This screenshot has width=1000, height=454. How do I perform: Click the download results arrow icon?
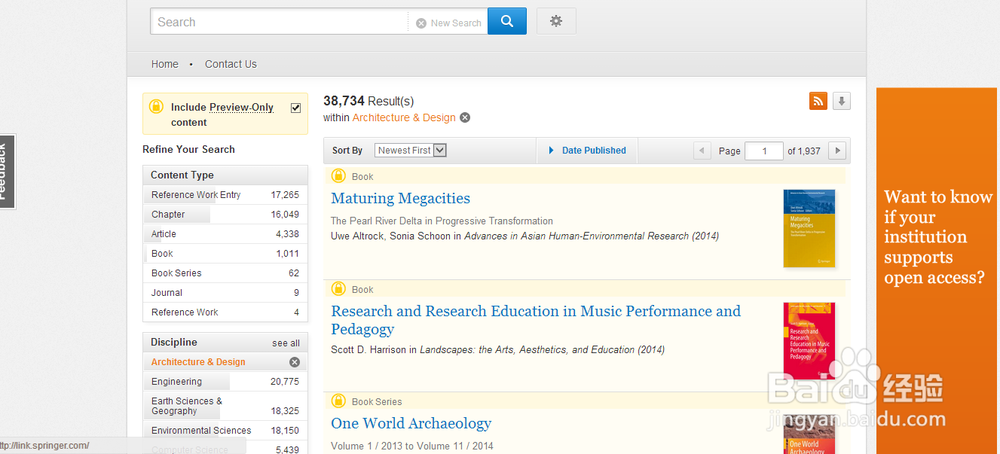click(842, 101)
